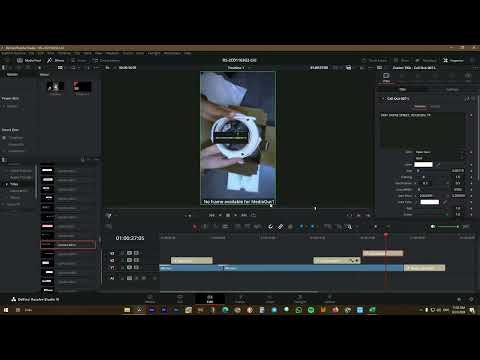Disable the V1 video track
Screen dimensions: 480x360
point(136,268)
